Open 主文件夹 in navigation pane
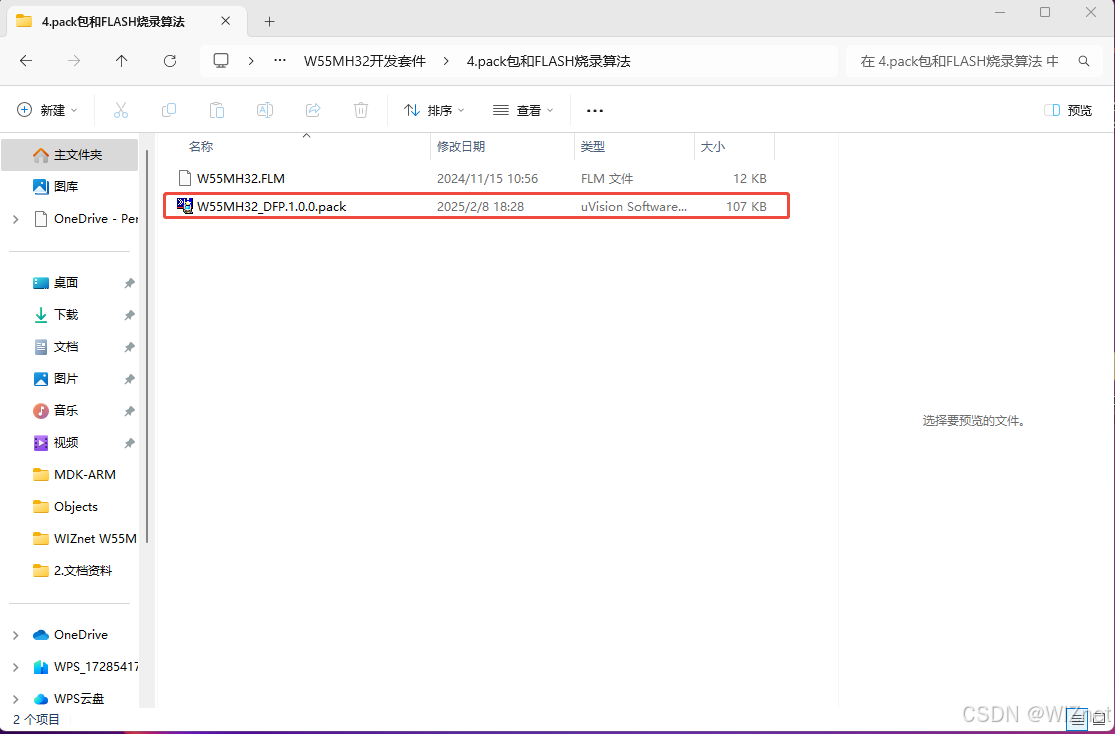The height and width of the screenshot is (734, 1115). click(x=70, y=154)
